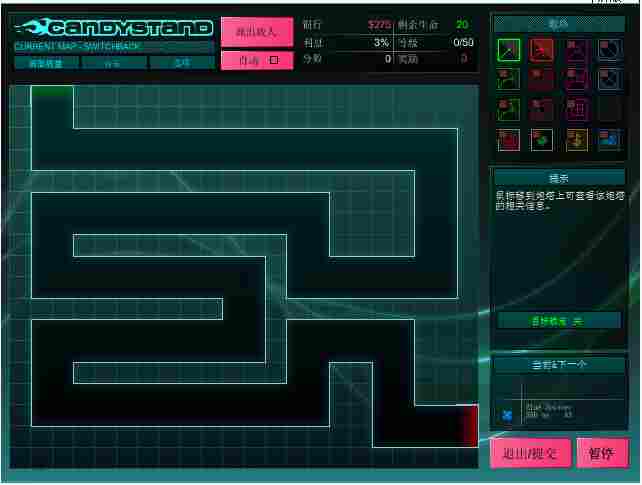Choose the blue icon in the bottom row
The image size is (642, 485).
[609, 139]
